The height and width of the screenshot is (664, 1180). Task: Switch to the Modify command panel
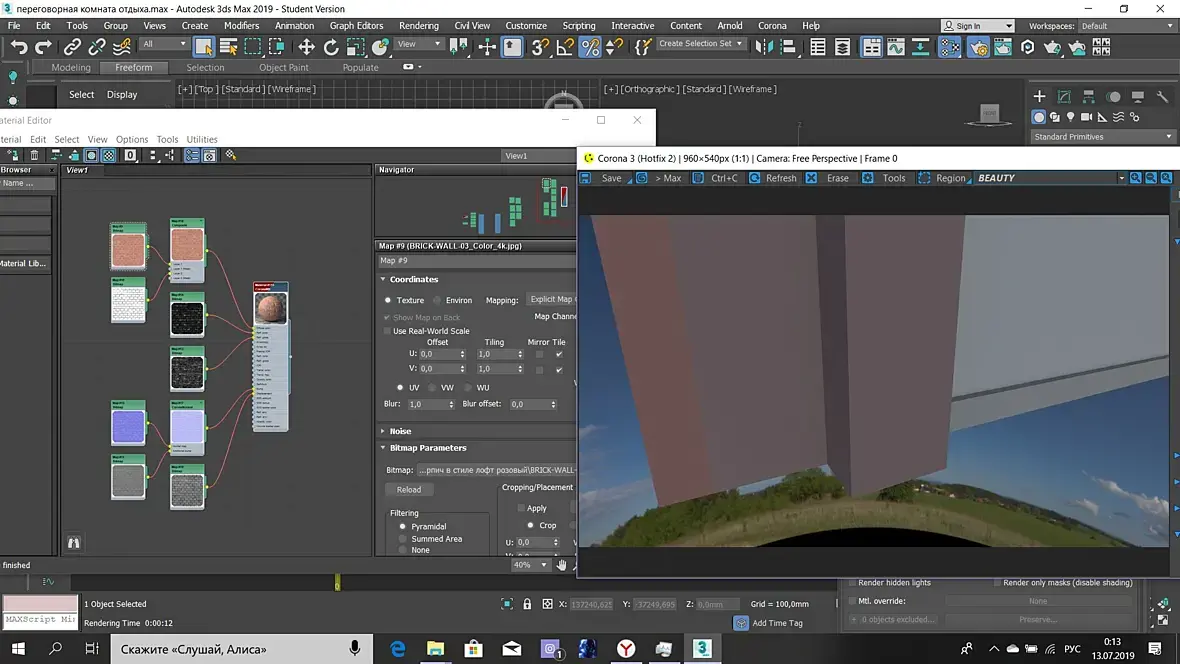click(1064, 97)
